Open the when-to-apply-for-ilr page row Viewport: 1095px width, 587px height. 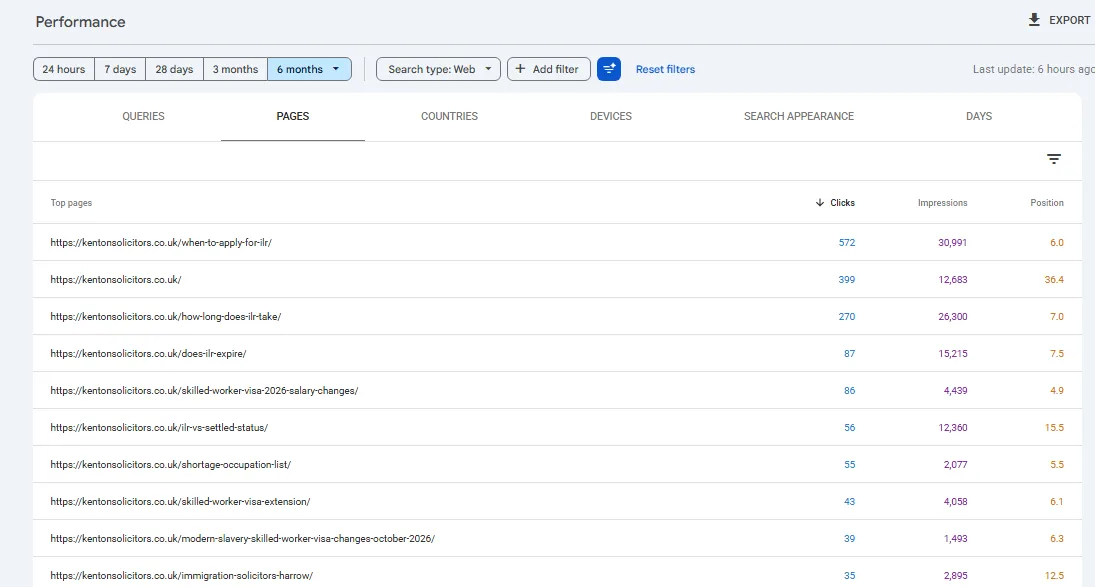click(557, 242)
